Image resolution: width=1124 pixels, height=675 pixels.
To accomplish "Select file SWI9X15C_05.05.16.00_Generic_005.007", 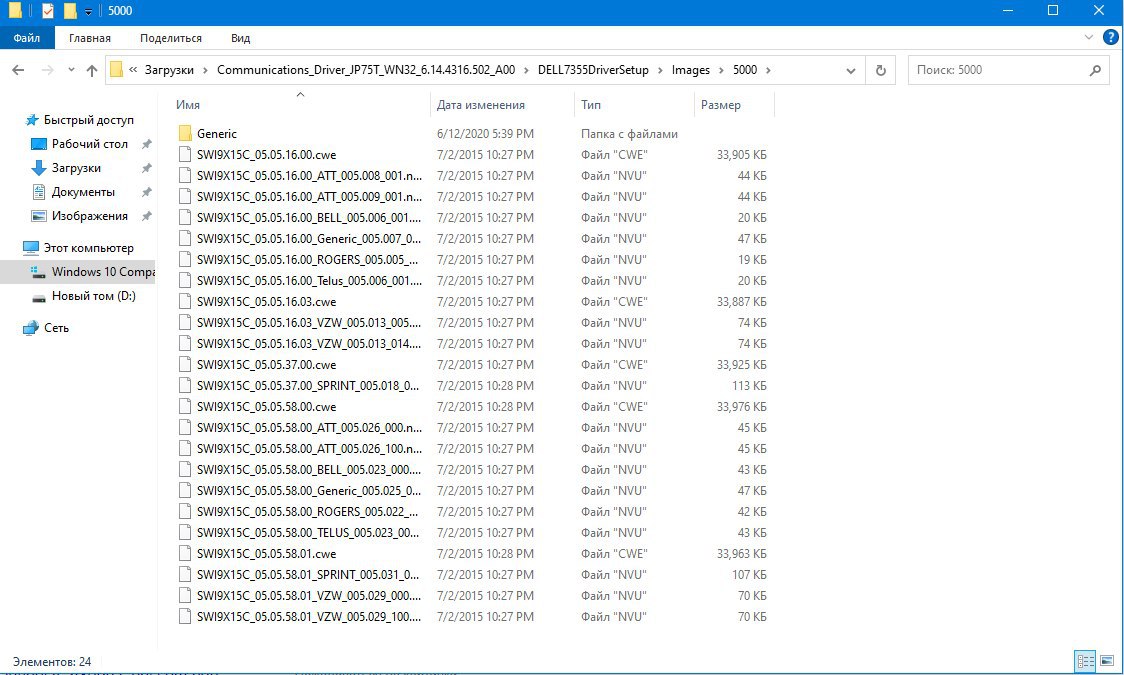I will [x=309, y=239].
